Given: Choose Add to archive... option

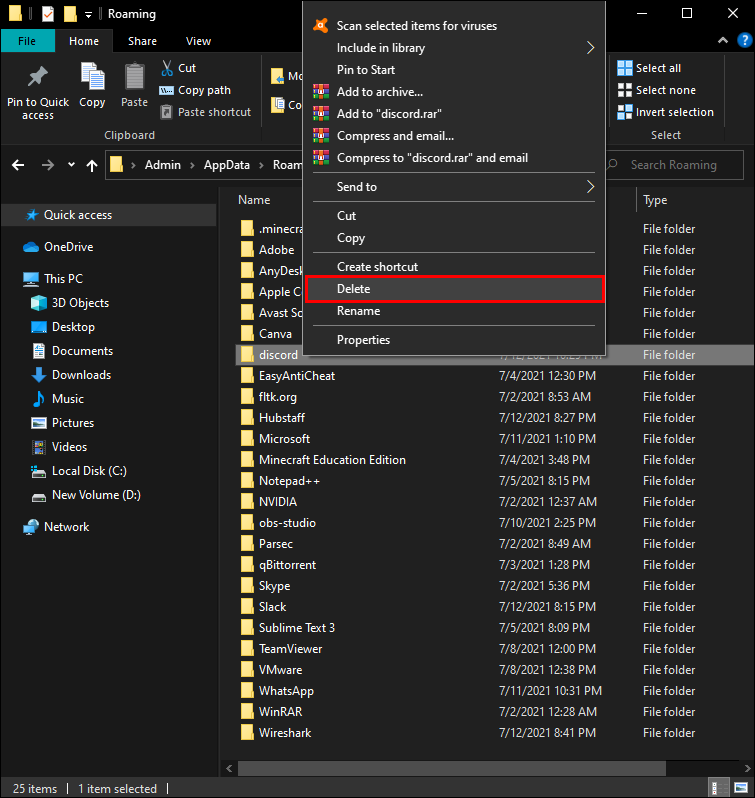Looking at the screenshot, I should (x=453, y=92).
